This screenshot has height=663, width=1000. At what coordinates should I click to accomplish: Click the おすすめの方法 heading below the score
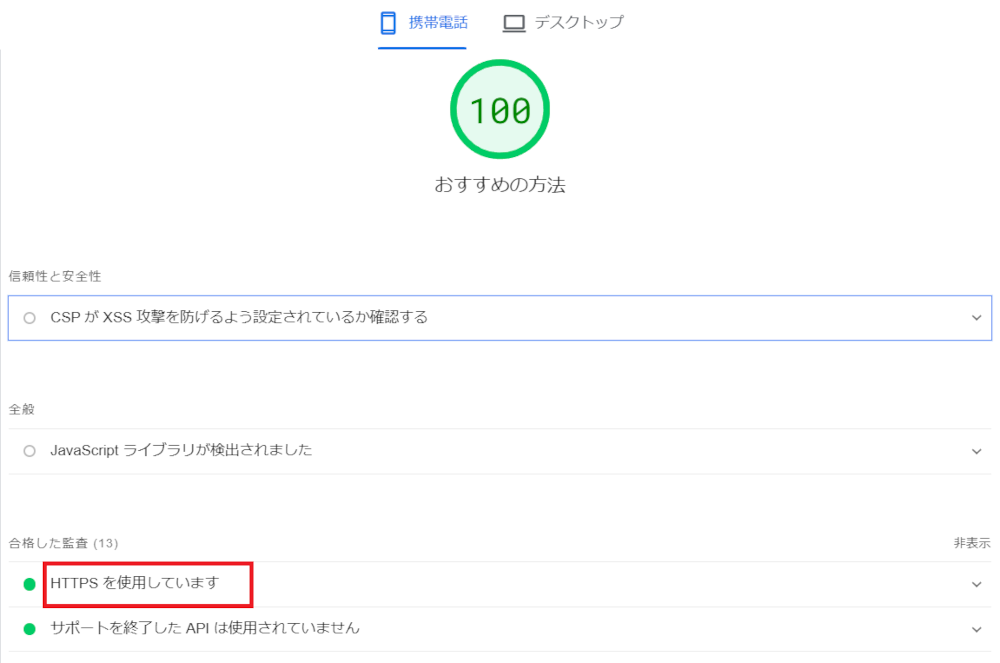tap(500, 185)
